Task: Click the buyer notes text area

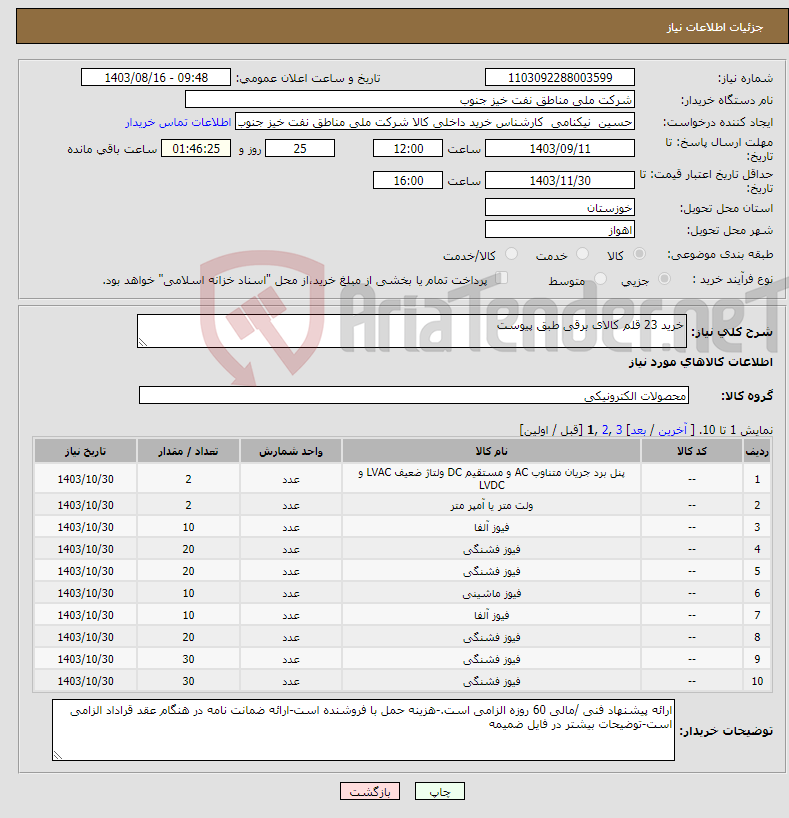Action: [363, 730]
